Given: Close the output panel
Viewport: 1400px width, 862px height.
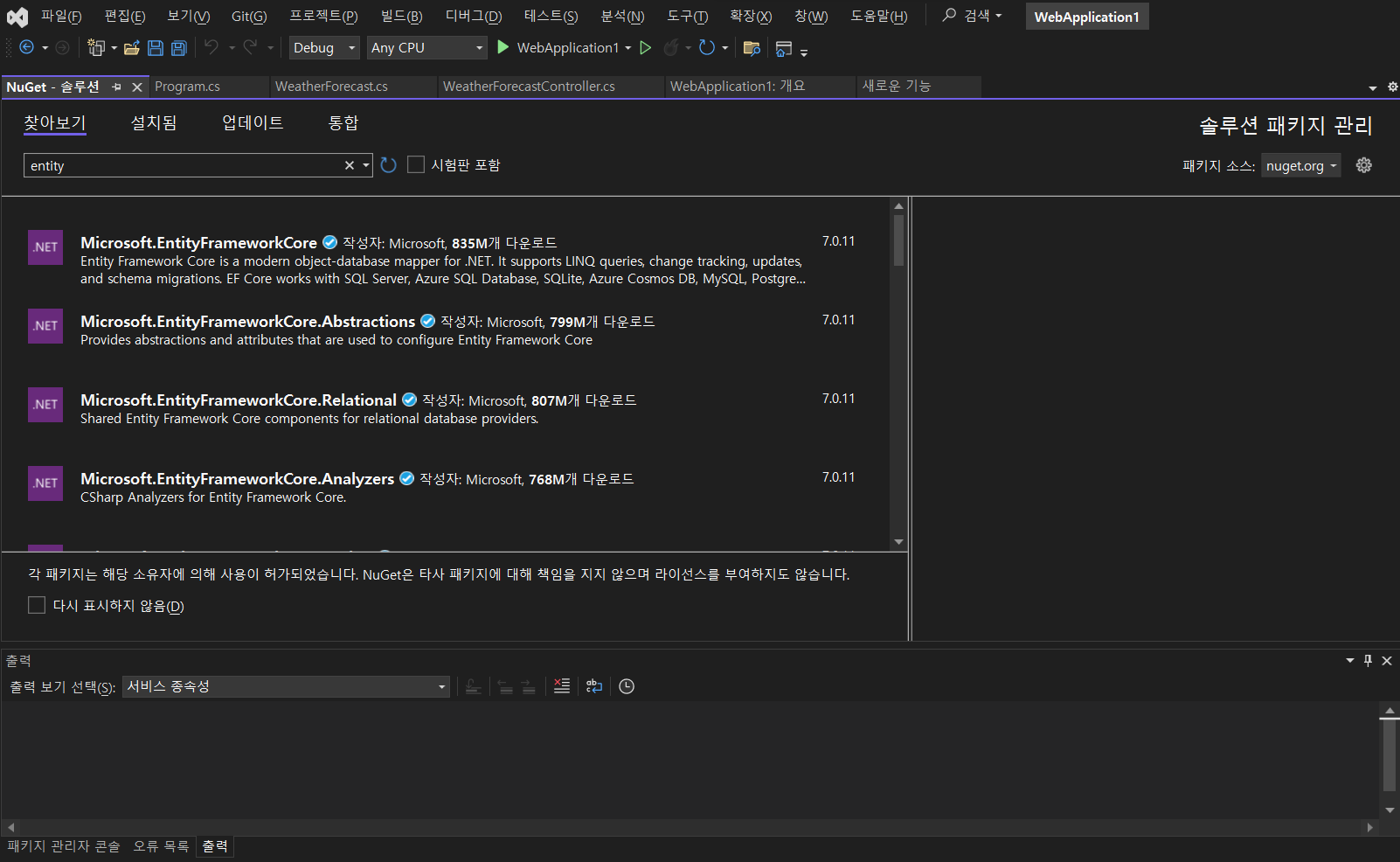Looking at the screenshot, I should 1387,660.
